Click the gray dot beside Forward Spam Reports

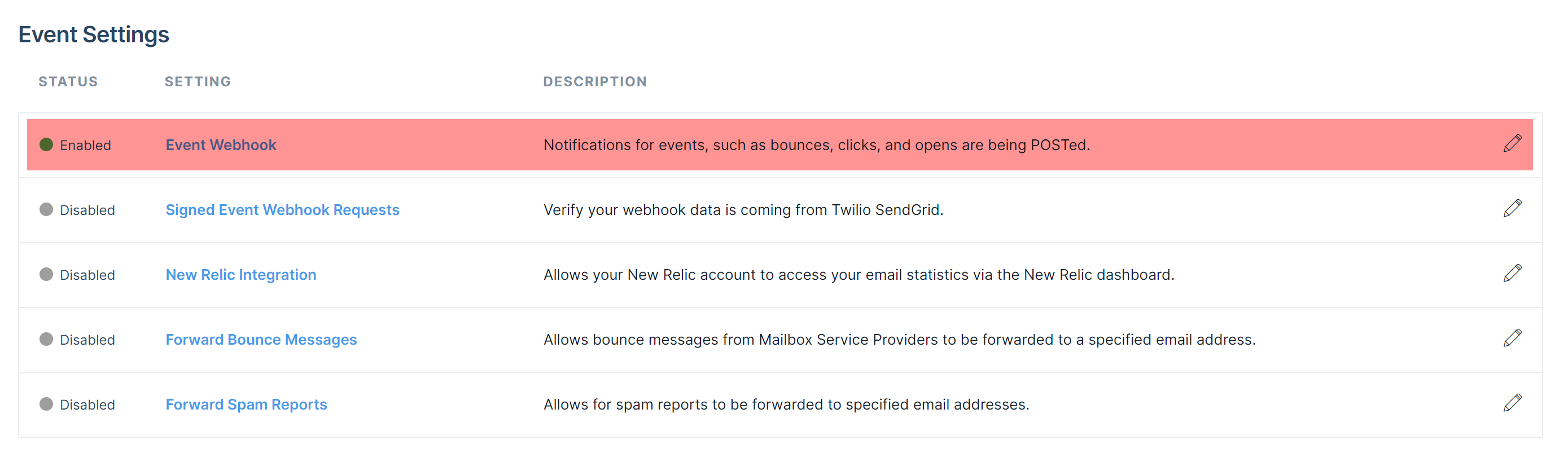(x=47, y=404)
